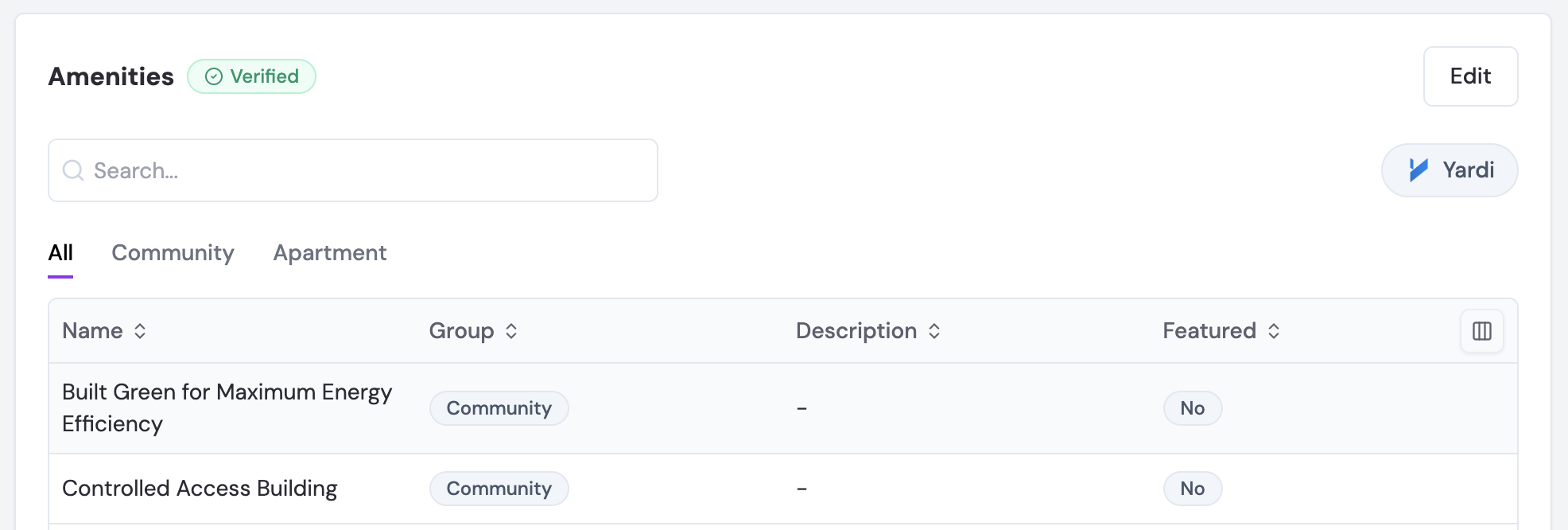The height and width of the screenshot is (530, 1568).
Task: Open the column visibility settings icon
Action: tap(1481, 331)
